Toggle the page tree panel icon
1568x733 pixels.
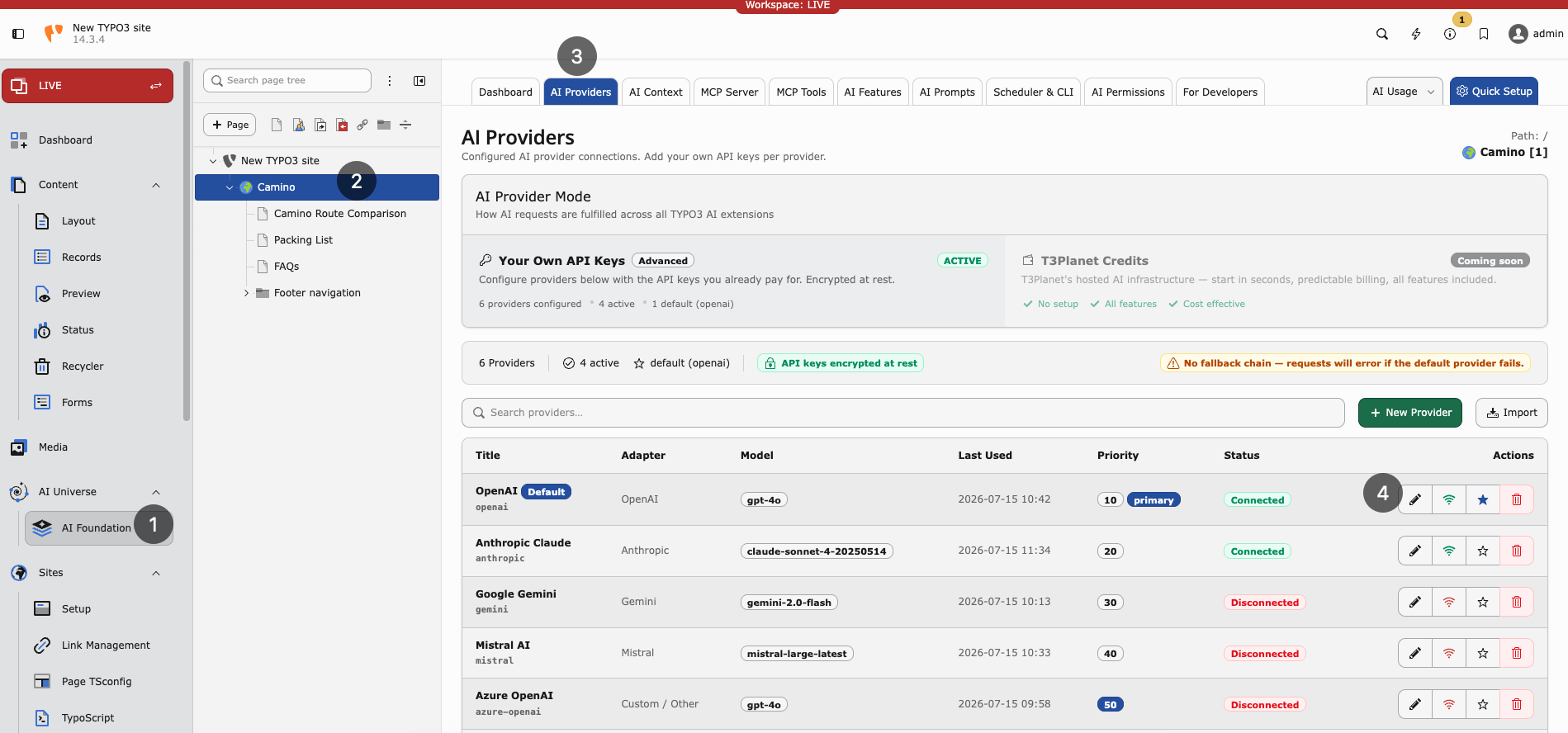419,81
